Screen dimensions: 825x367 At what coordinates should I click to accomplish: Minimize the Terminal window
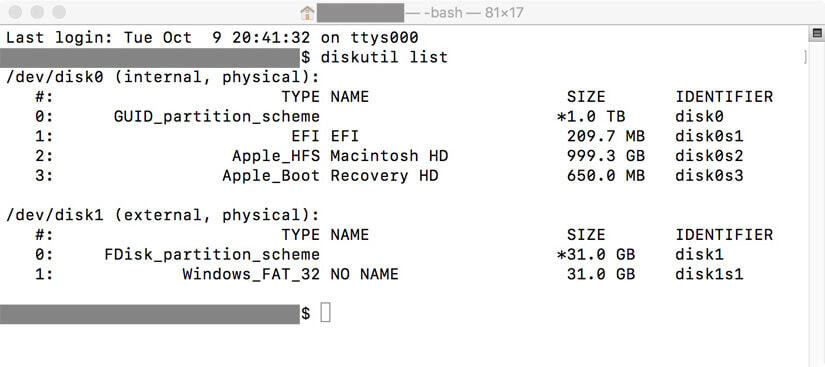[x=37, y=12]
